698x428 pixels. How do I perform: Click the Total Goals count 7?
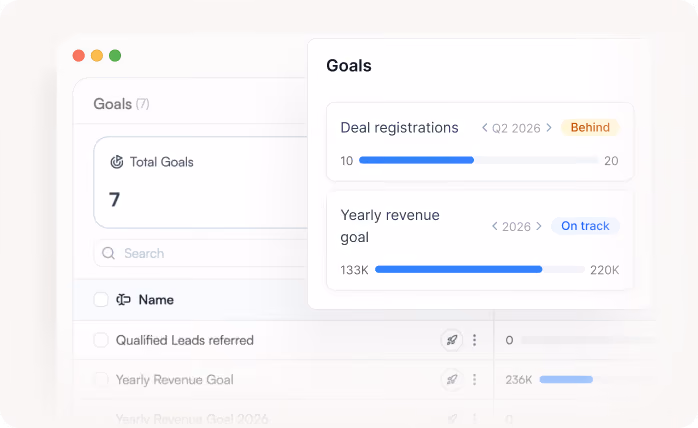click(114, 200)
